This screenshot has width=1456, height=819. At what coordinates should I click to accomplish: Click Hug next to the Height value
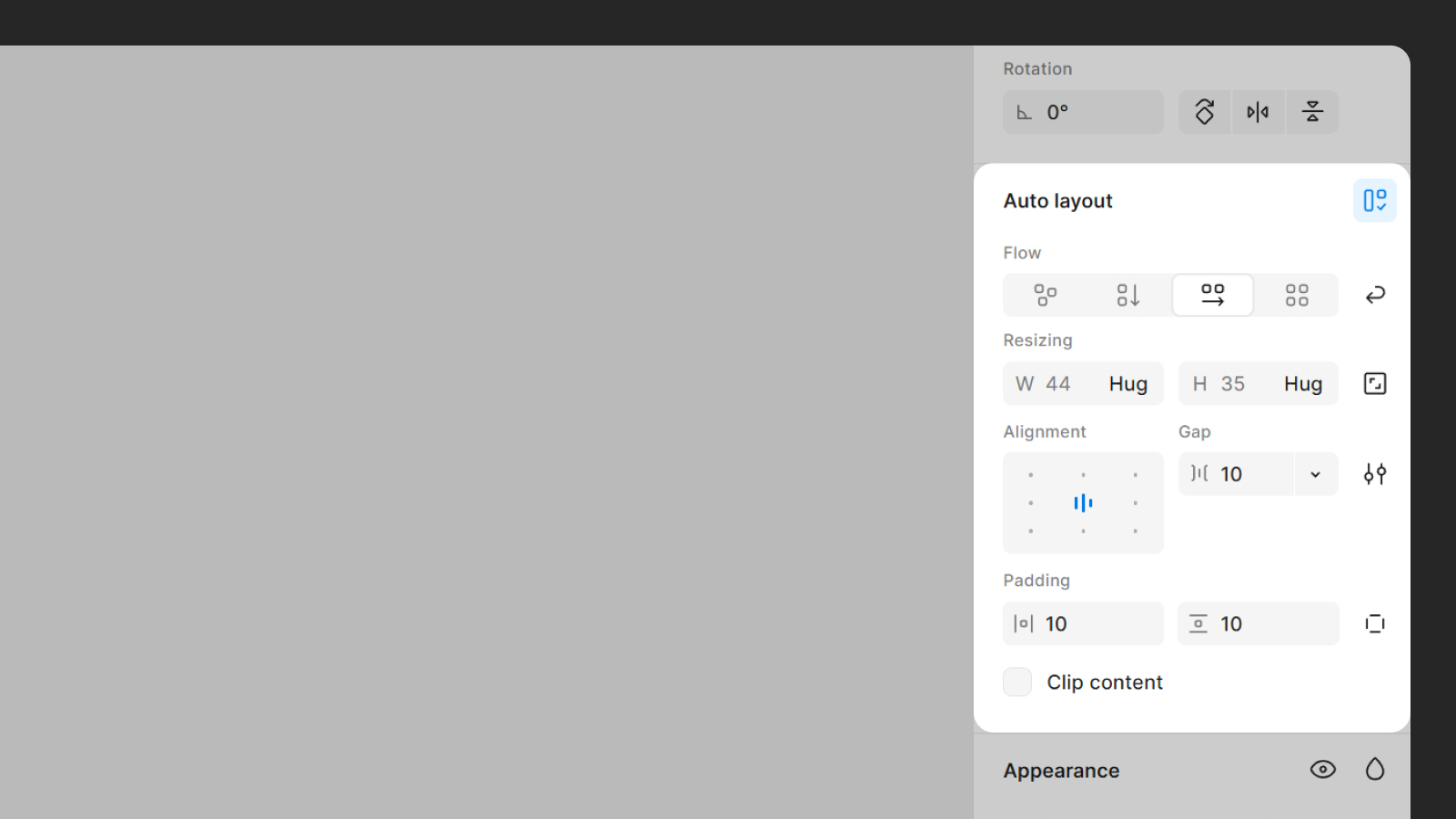pos(1302,383)
